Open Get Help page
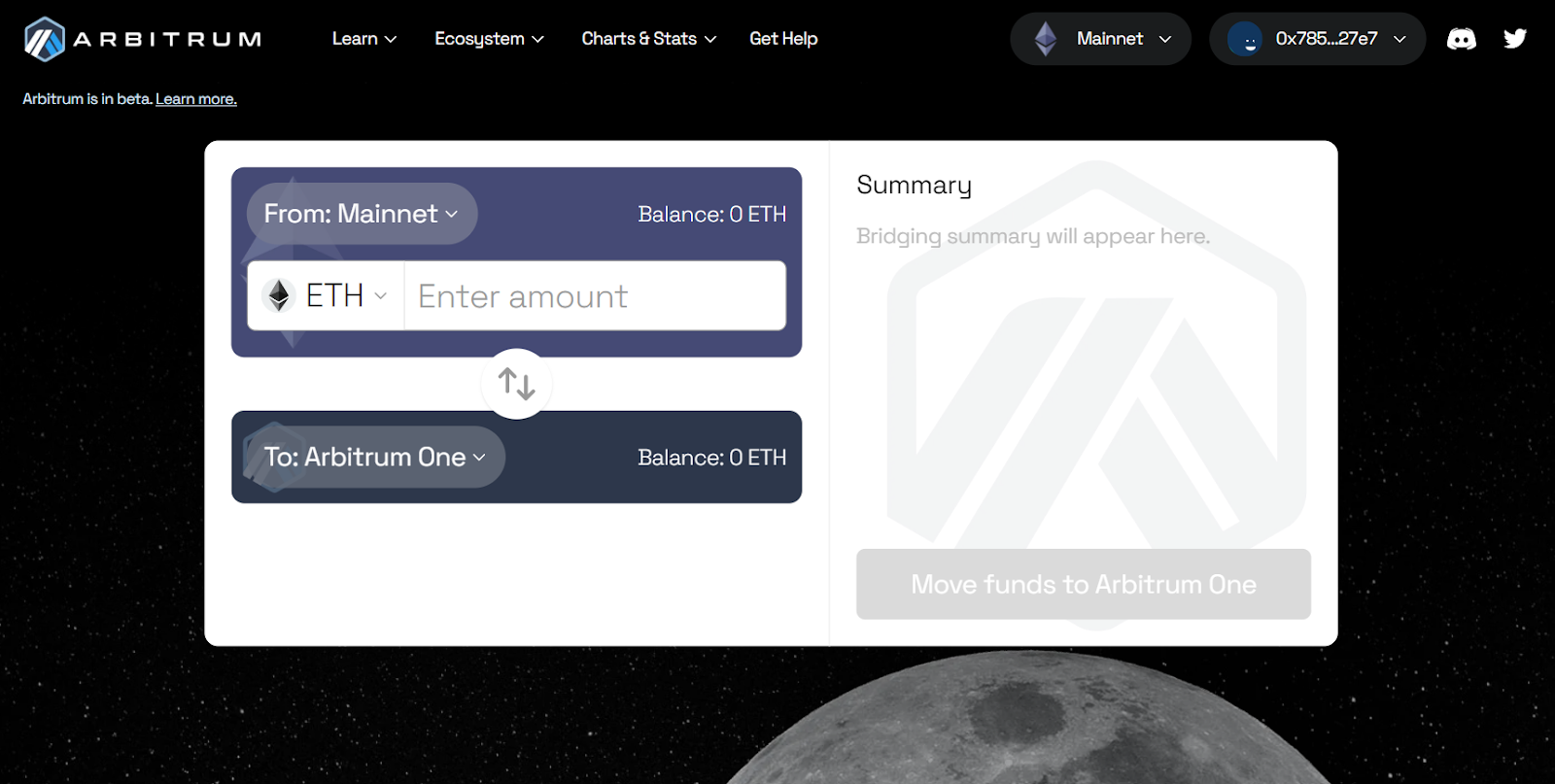This screenshot has height=784, width=1555. coord(783,39)
